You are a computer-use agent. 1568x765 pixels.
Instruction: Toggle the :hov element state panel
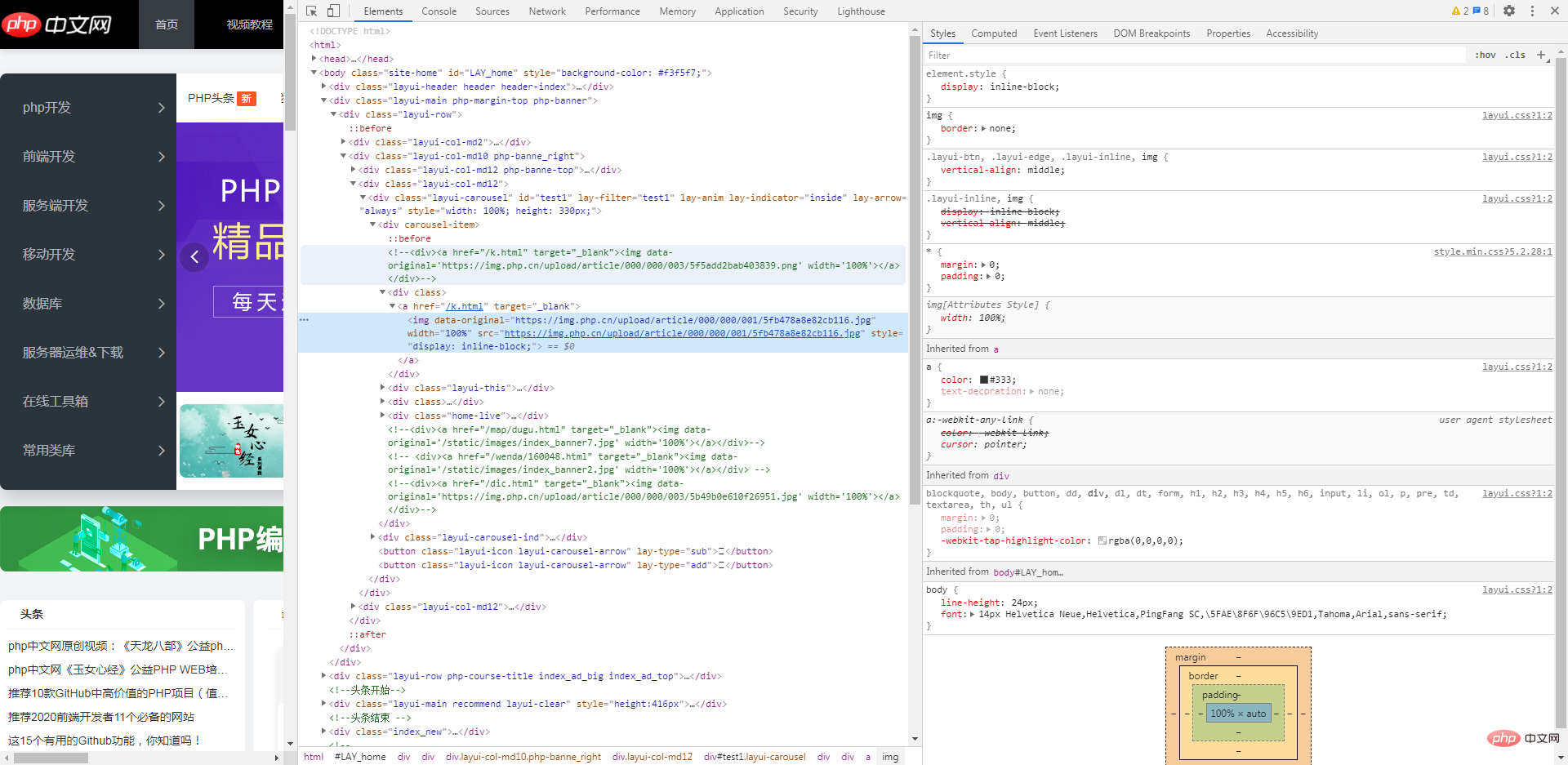[x=1486, y=55]
